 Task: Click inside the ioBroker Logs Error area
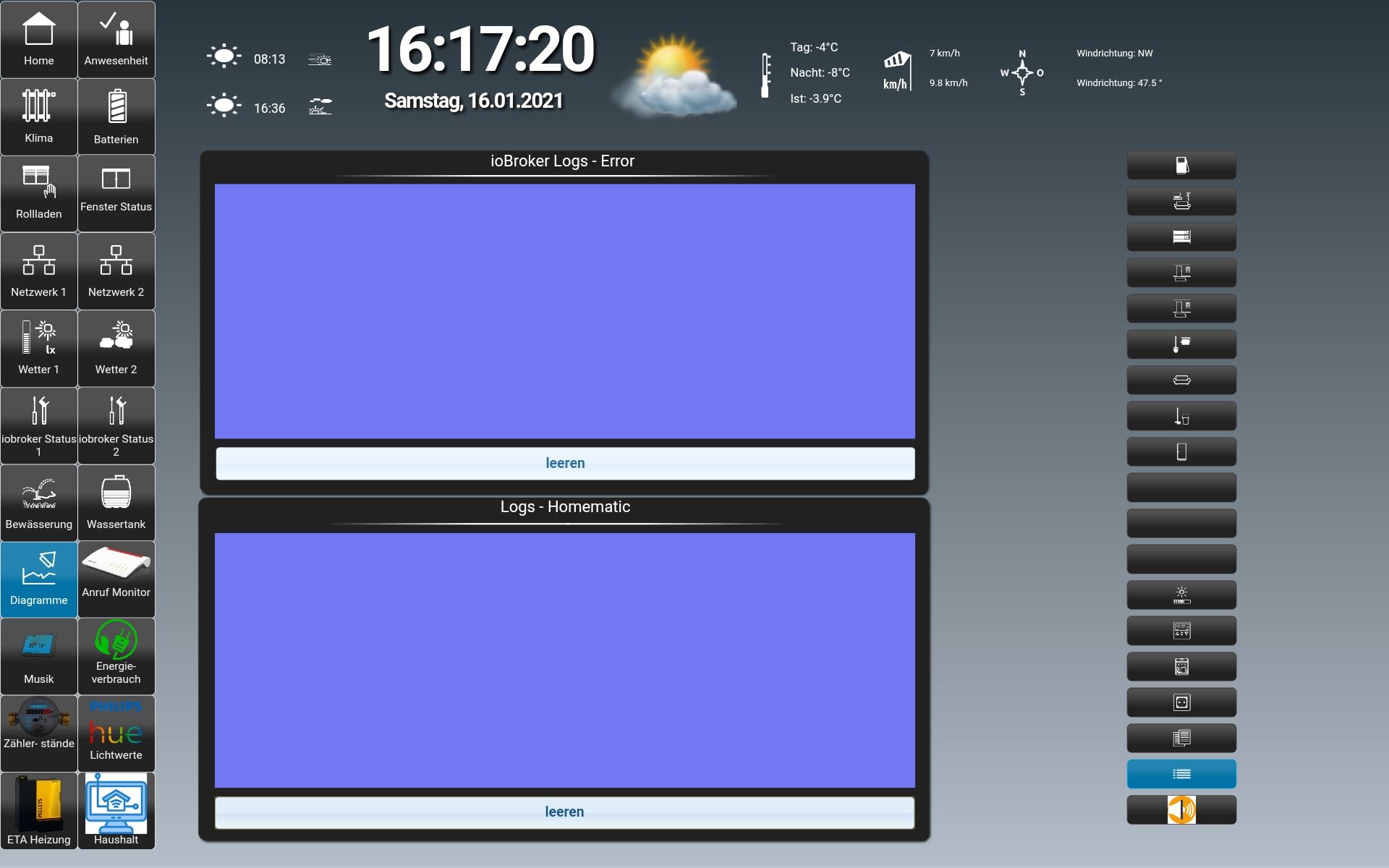pos(564,311)
